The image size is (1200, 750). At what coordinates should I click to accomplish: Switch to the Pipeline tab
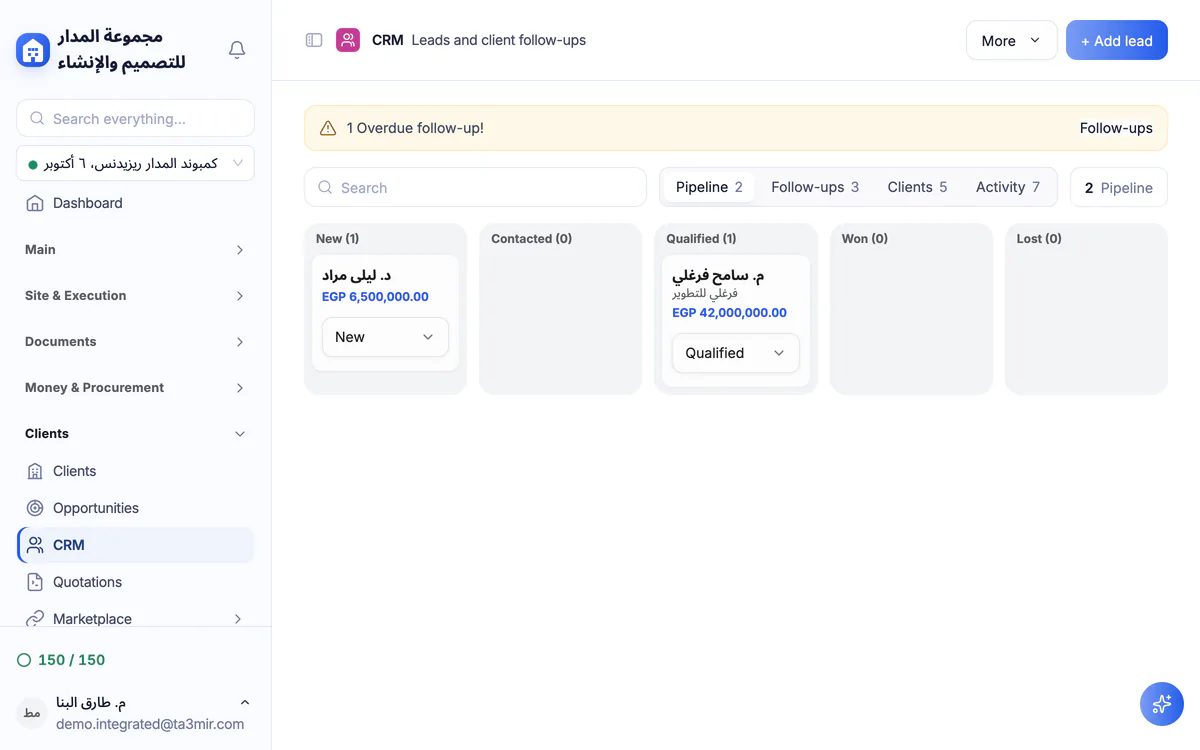pyautogui.click(x=709, y=187)
